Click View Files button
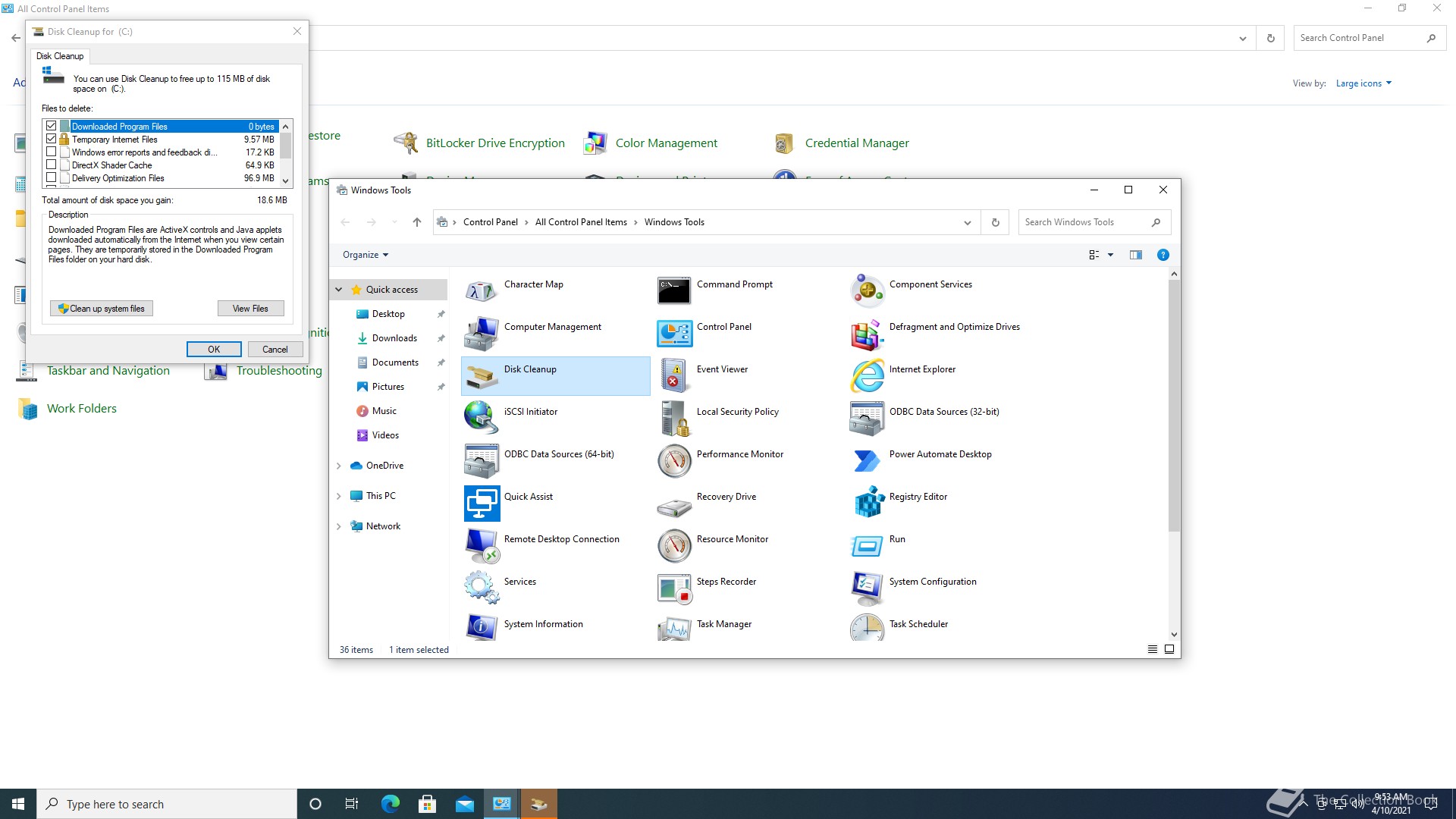The height and width of the screenshot is (819, 1456). 250,309
